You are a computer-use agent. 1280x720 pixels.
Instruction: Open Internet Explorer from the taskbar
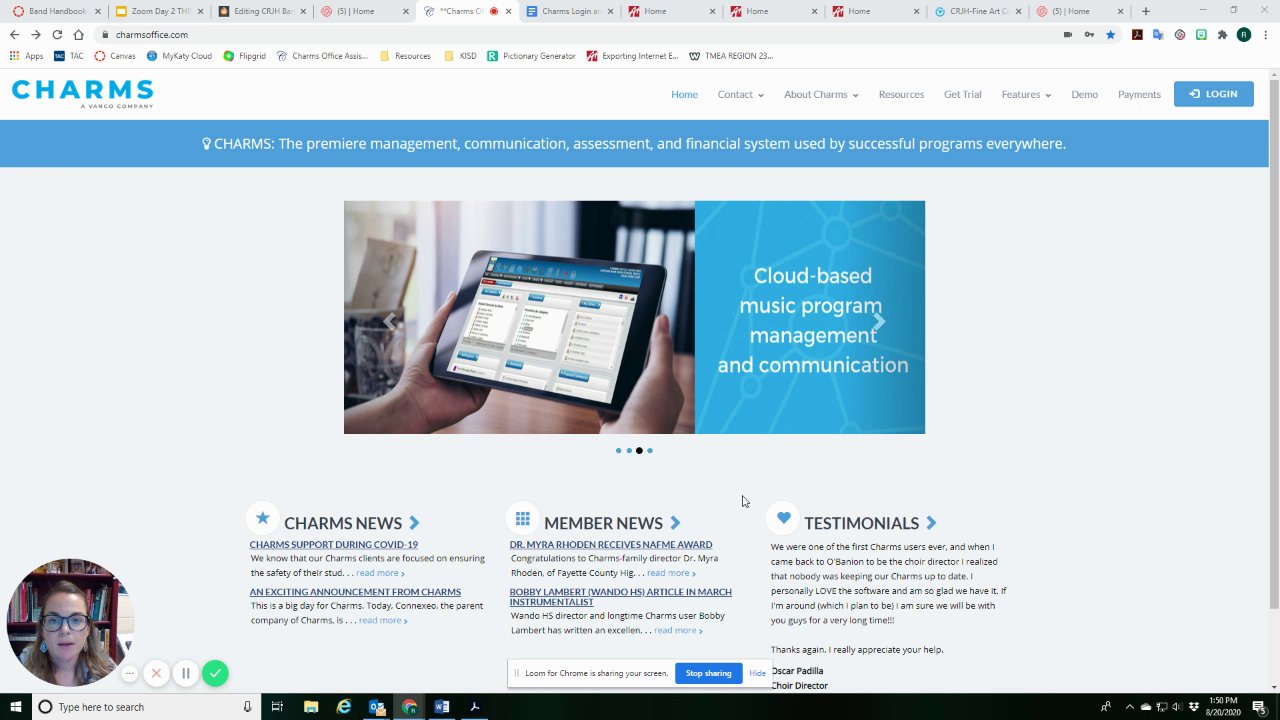344,707
